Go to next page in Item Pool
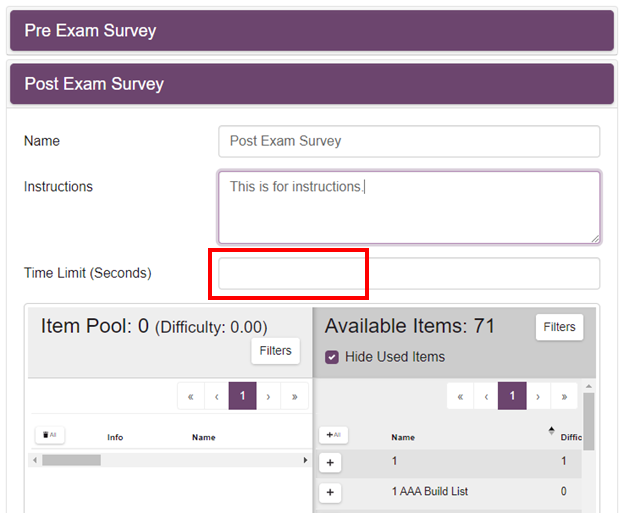Image resolution: width=624 pixels, height=513 pixels. click(268, 396)
